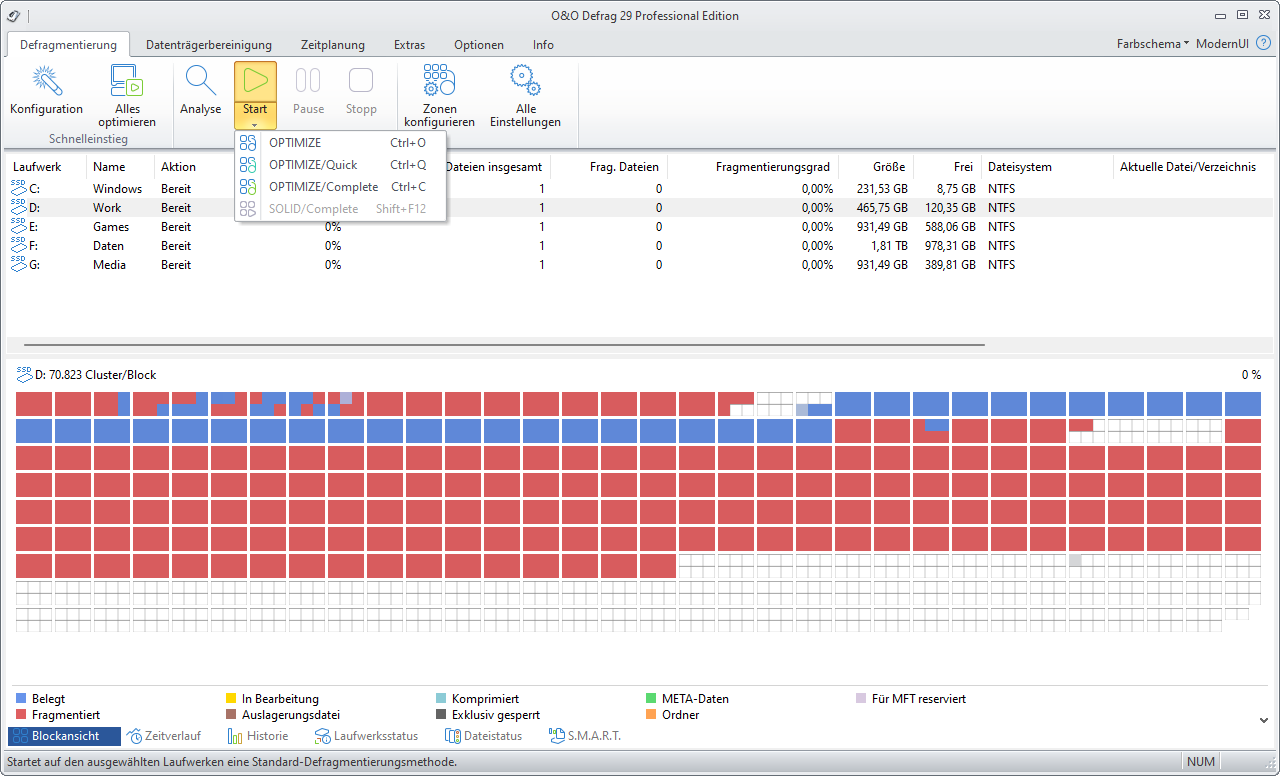1280x776 pixels.
Task: Select the Games drive name
Action: (111, 226)
